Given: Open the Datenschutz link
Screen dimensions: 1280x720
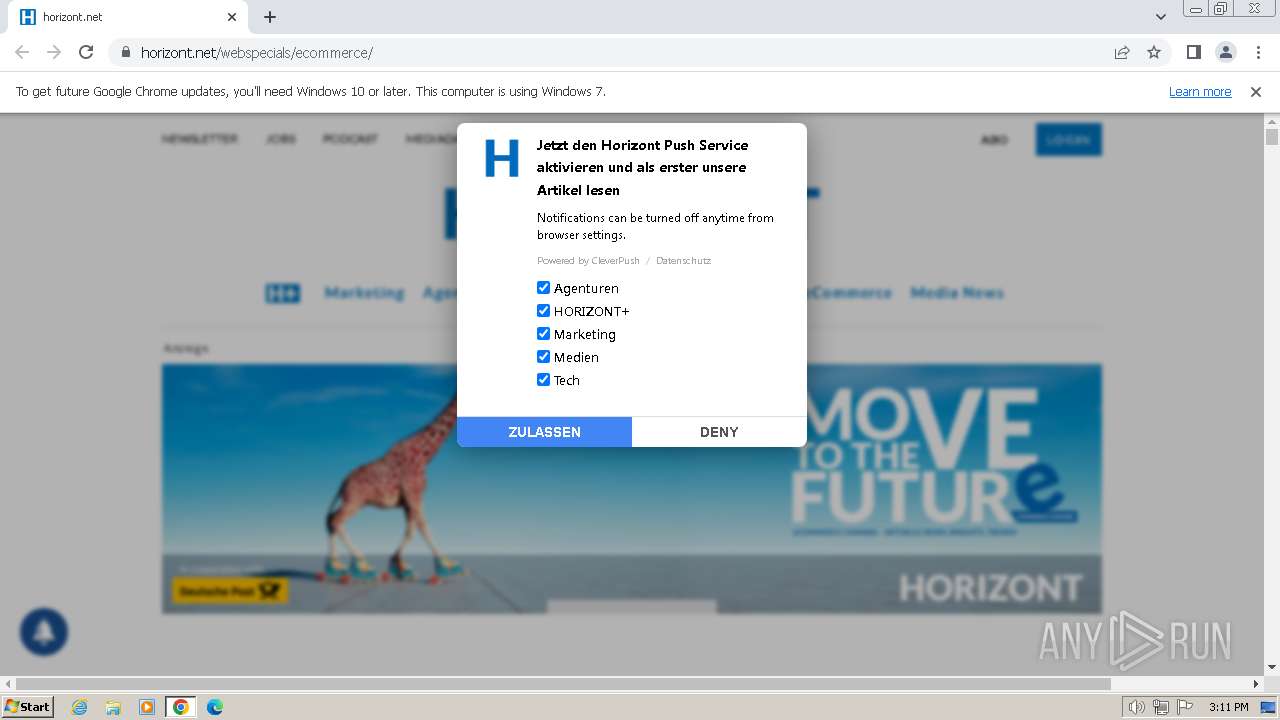Looking at the screenshot, I should tap(683, 261).
